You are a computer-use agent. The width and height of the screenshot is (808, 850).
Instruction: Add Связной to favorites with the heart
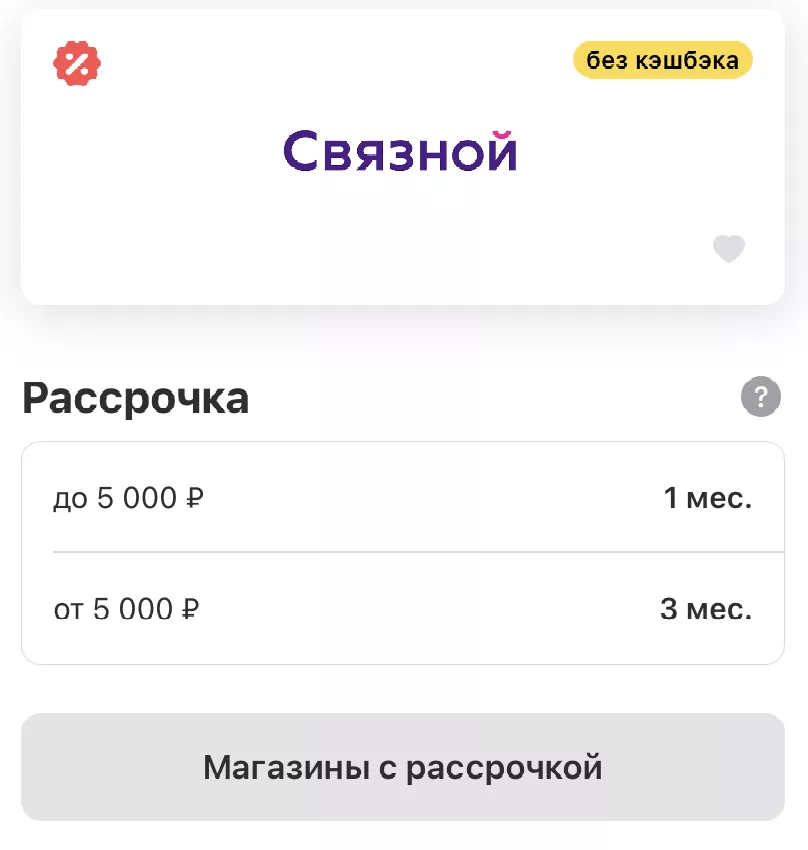click(728, 248)
